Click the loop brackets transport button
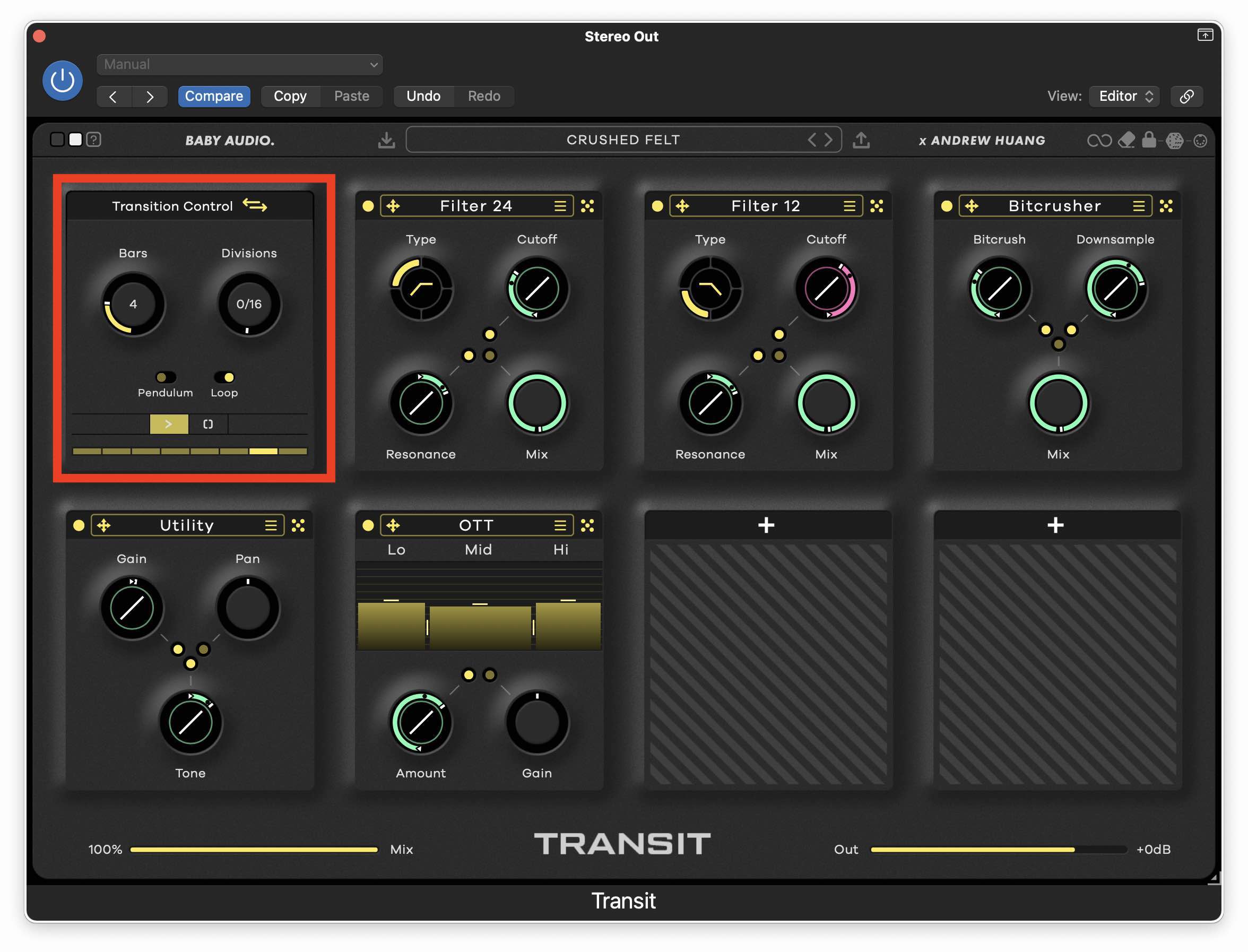Image resolution: width=1248 pixels, height=952 pixels. pos(208,425)
